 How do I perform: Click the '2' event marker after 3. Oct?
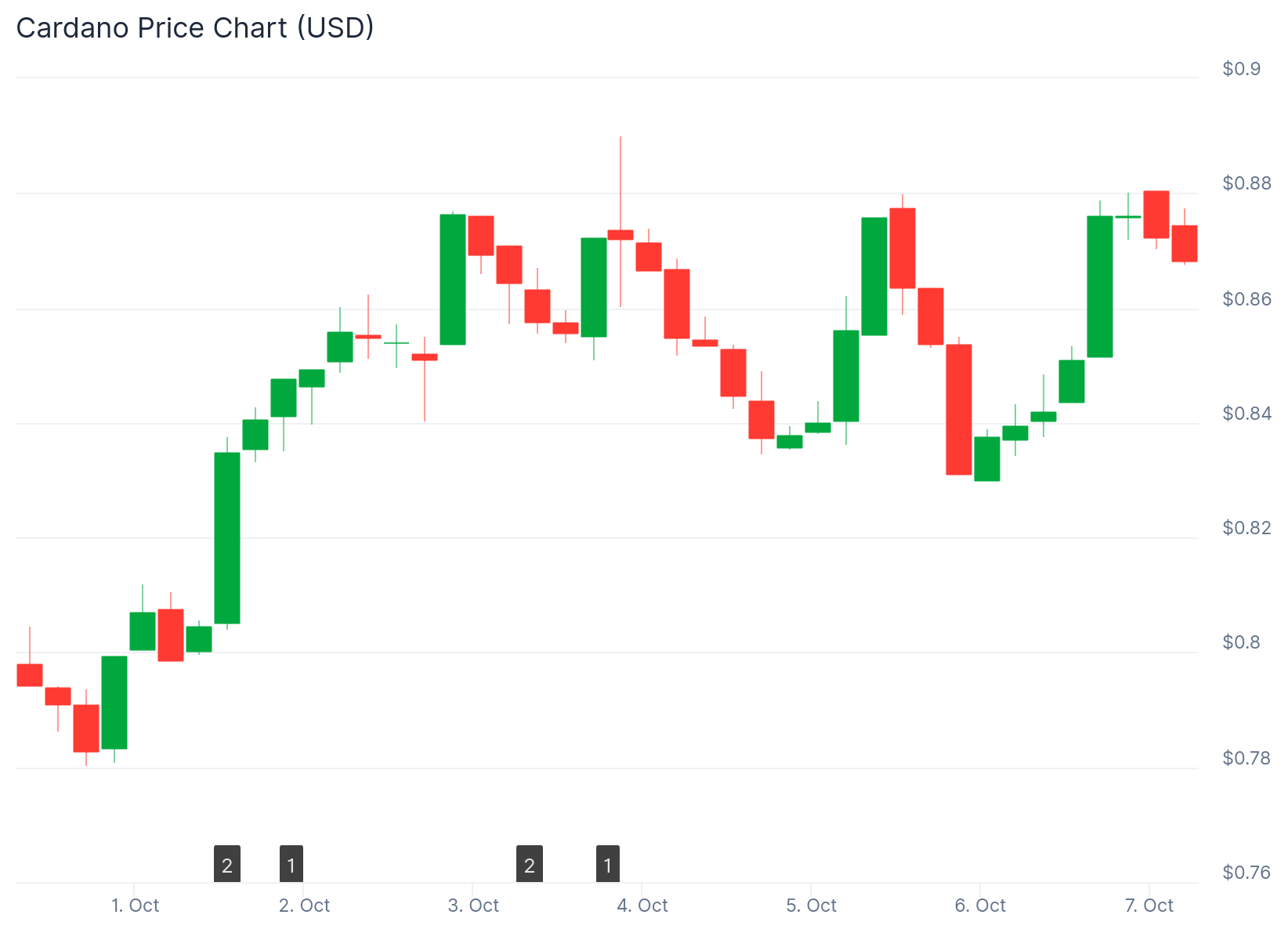point(530,864)
